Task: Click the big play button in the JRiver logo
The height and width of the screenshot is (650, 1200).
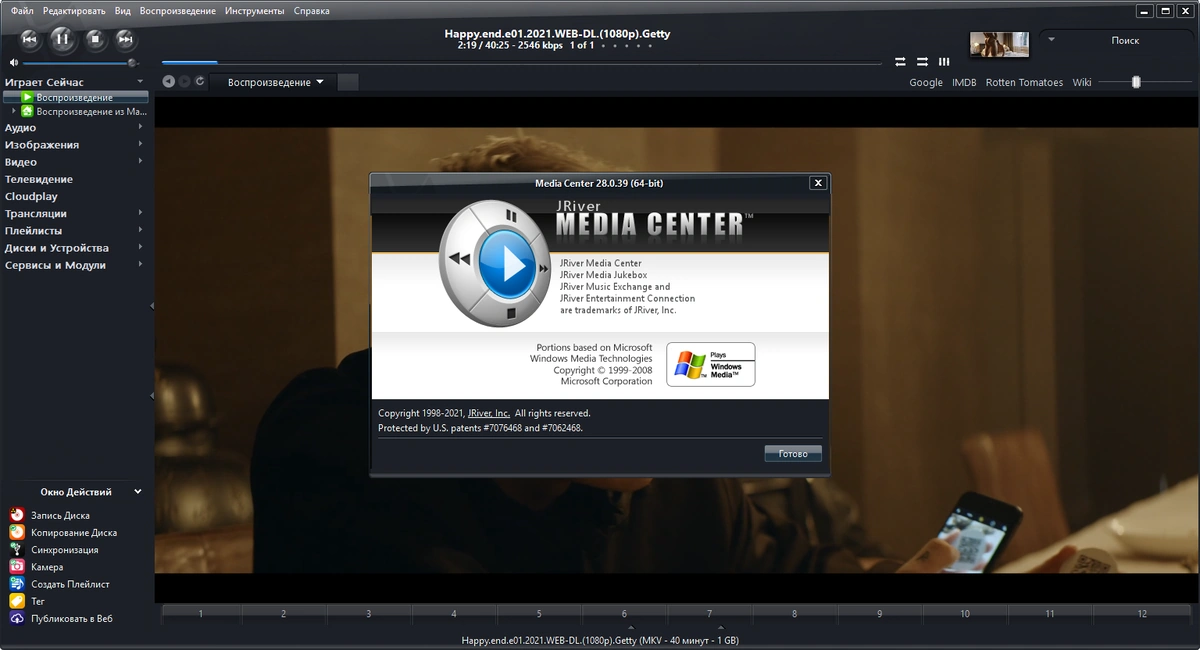Action: (509, 264)
